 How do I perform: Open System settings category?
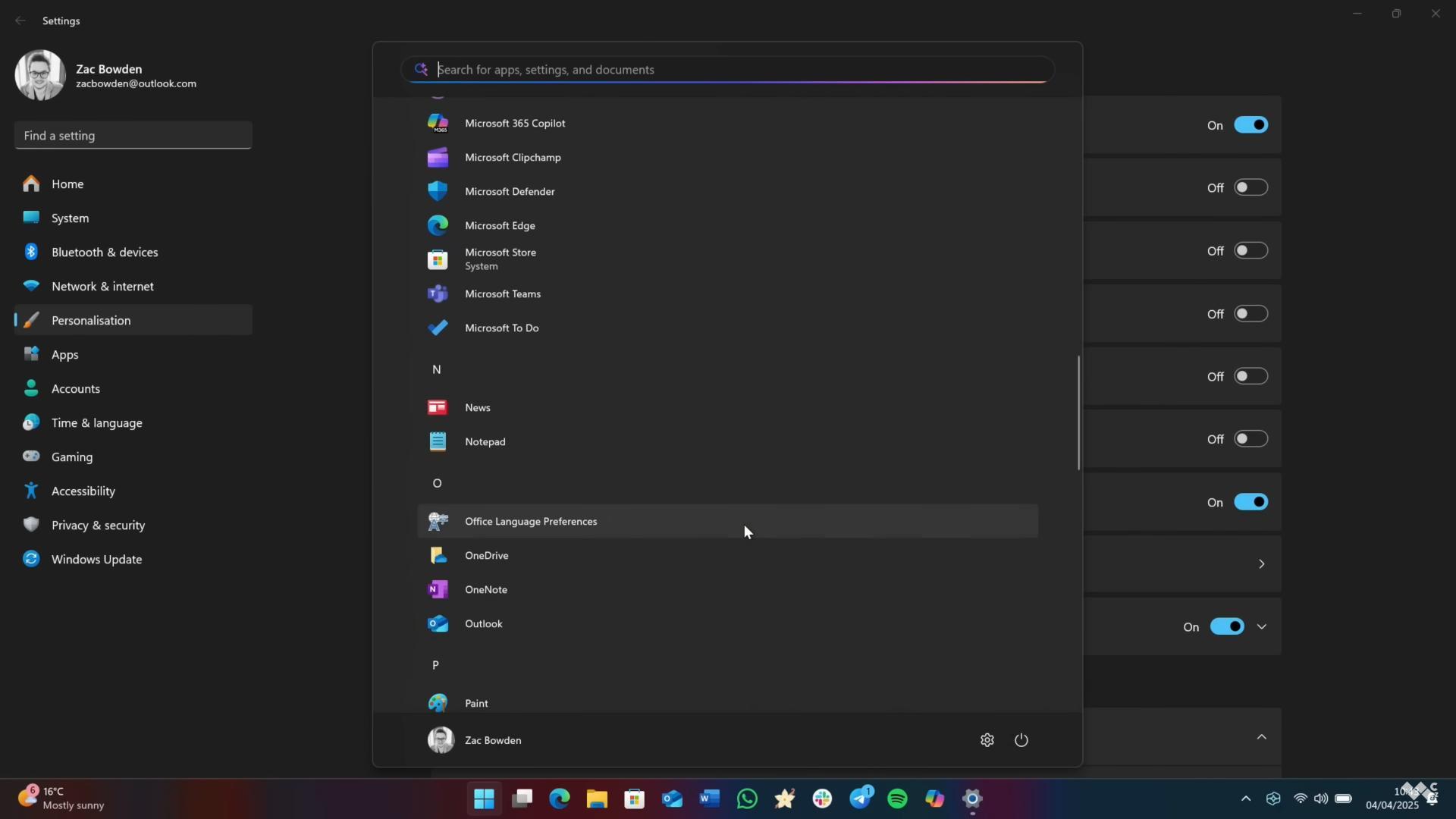coord(133,218)
